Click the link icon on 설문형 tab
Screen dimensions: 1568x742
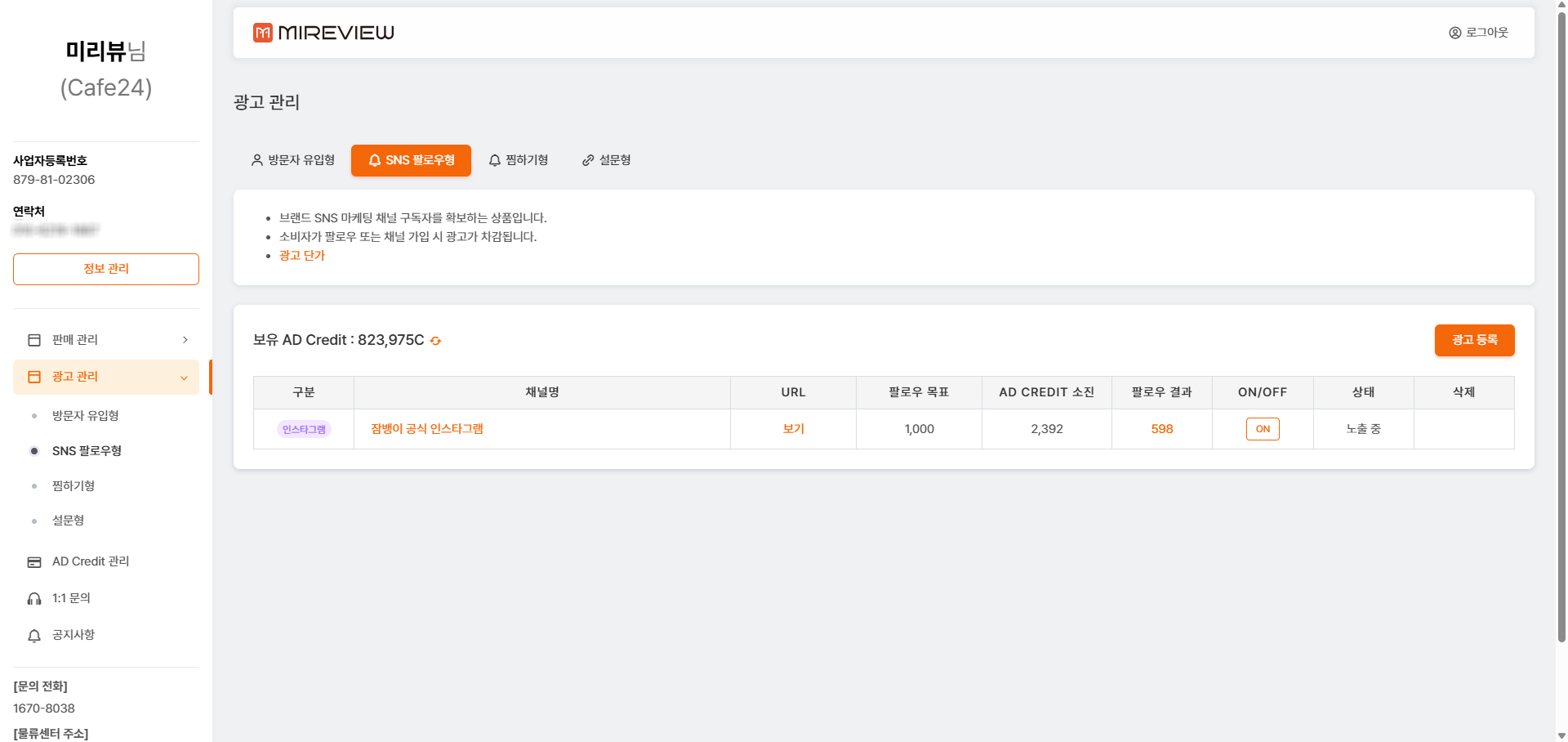[x=587, y=160]
